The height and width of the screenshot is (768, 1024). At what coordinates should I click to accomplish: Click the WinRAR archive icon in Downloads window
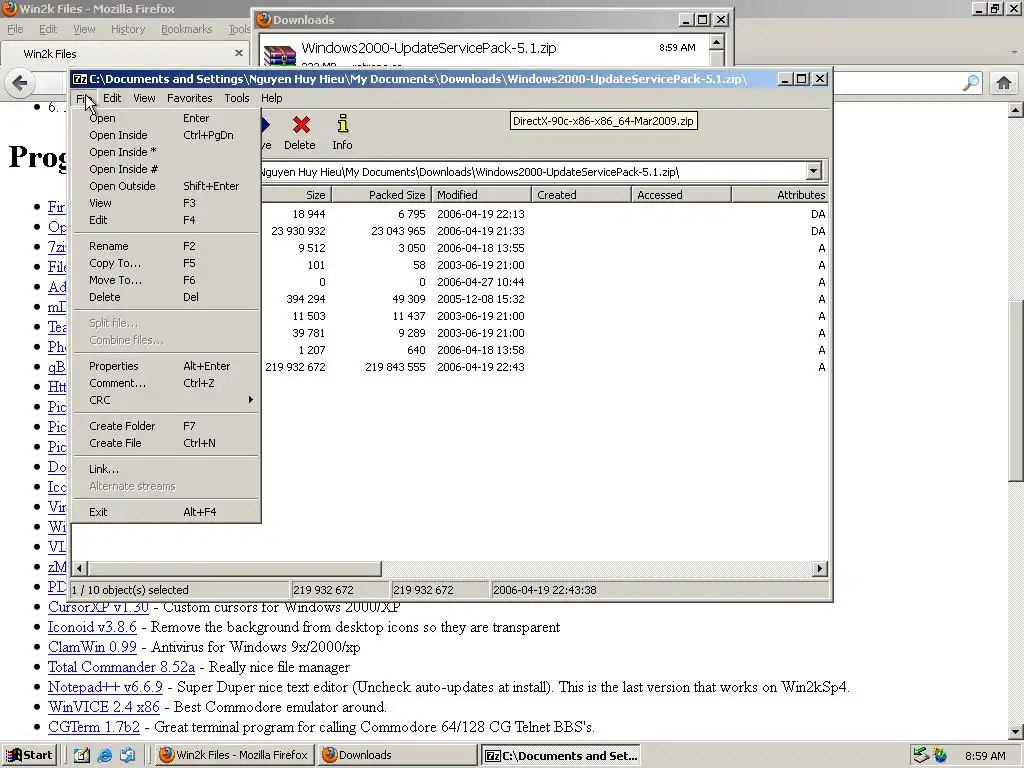(x=280, y=56)
